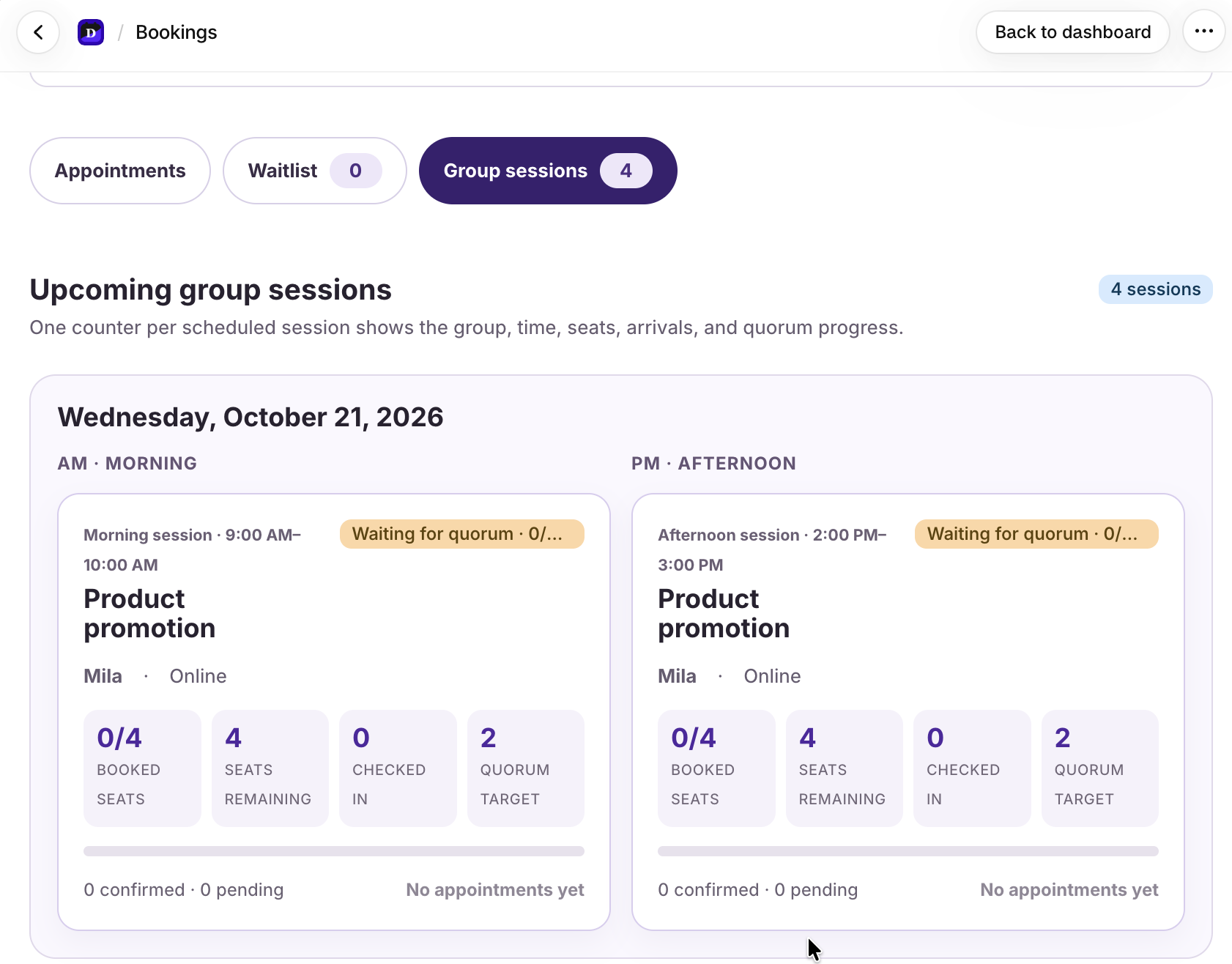1232x964 pixels.
Task: Click the Afternoon session Product promotion title
Action: point(724,614)
